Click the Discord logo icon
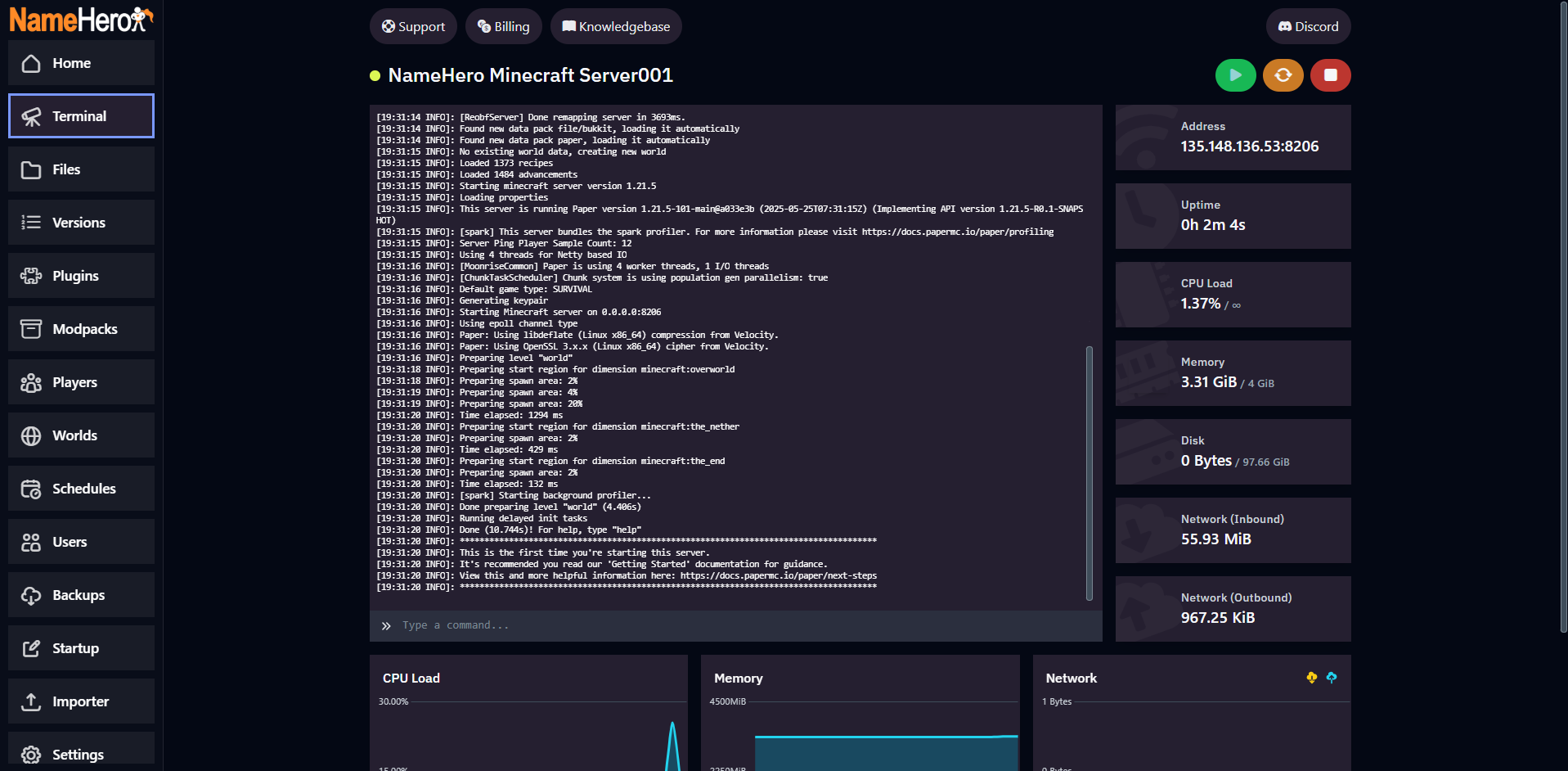Viewport: 1568px width, 771px height. (1285, 26)
